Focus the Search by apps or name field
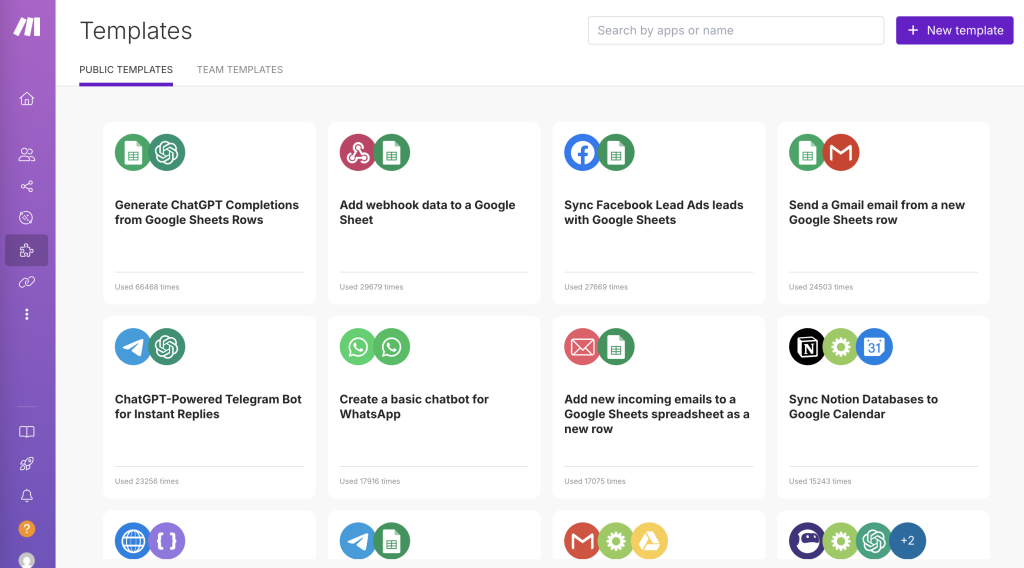This screenshot has height=568, width=1024. (735, 30)
